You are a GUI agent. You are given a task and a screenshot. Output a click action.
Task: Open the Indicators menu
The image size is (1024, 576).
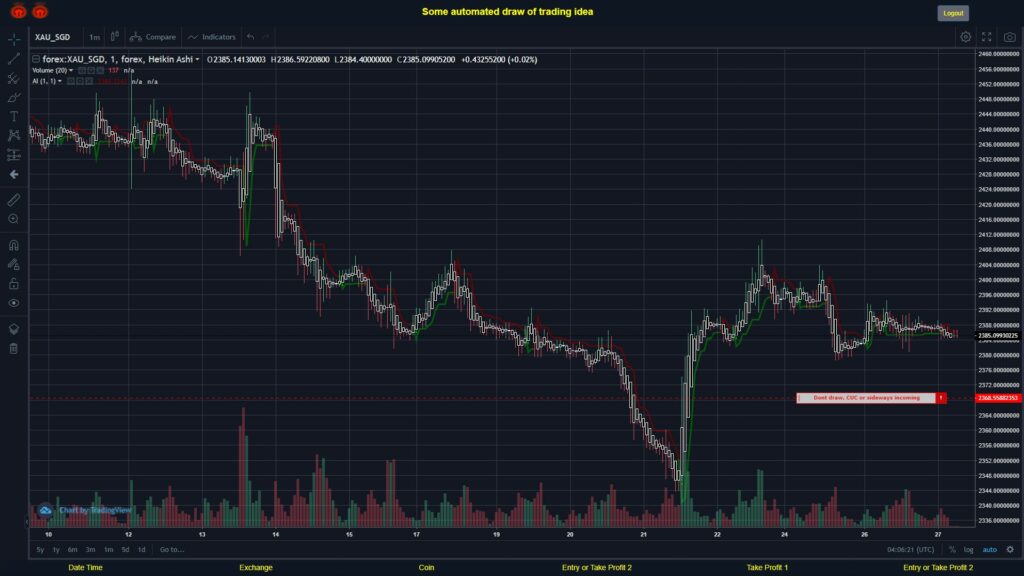coord(212,37)
